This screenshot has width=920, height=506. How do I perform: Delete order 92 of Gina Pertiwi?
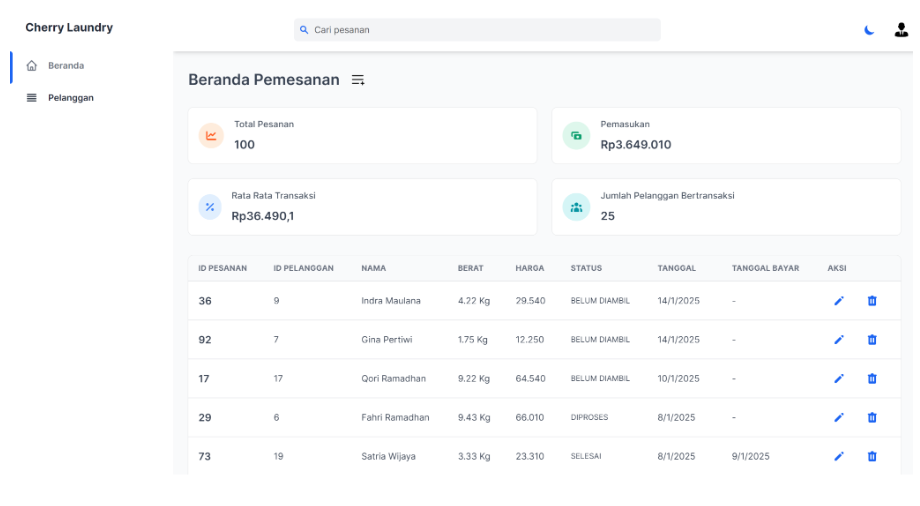point(872,339)
